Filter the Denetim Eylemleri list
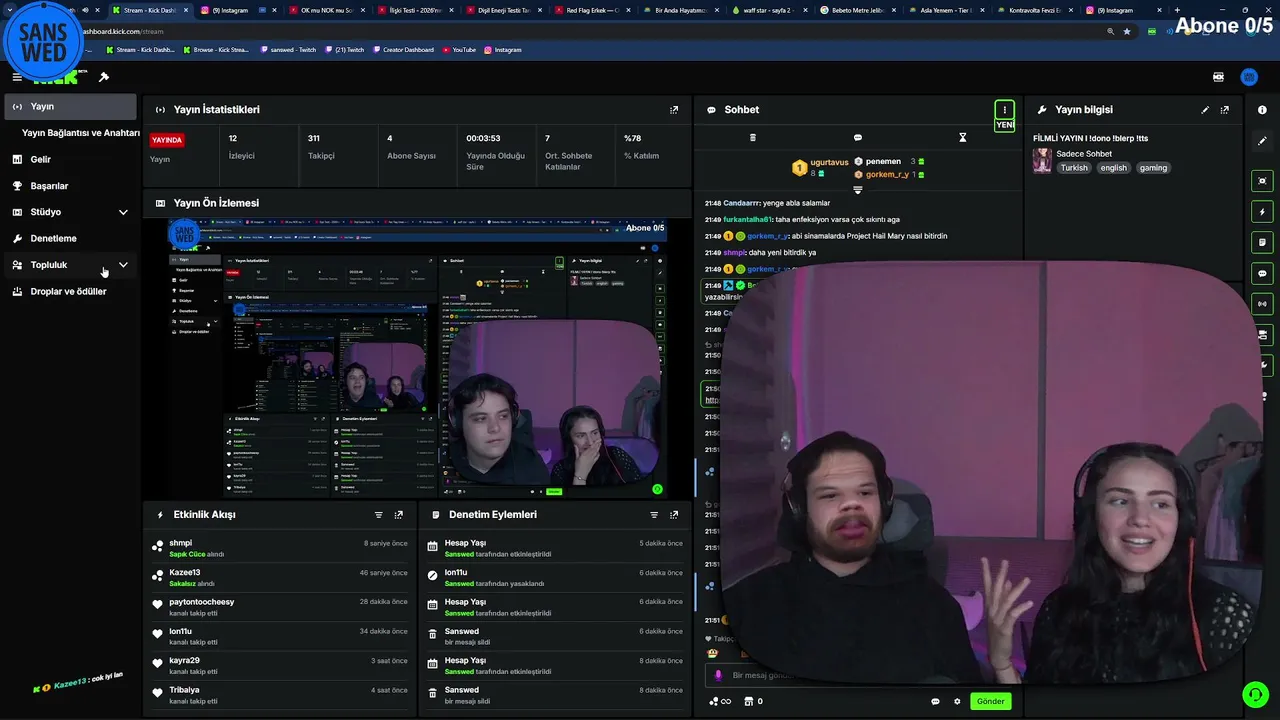Screen dimensions: 1280x720 [654, 515]
